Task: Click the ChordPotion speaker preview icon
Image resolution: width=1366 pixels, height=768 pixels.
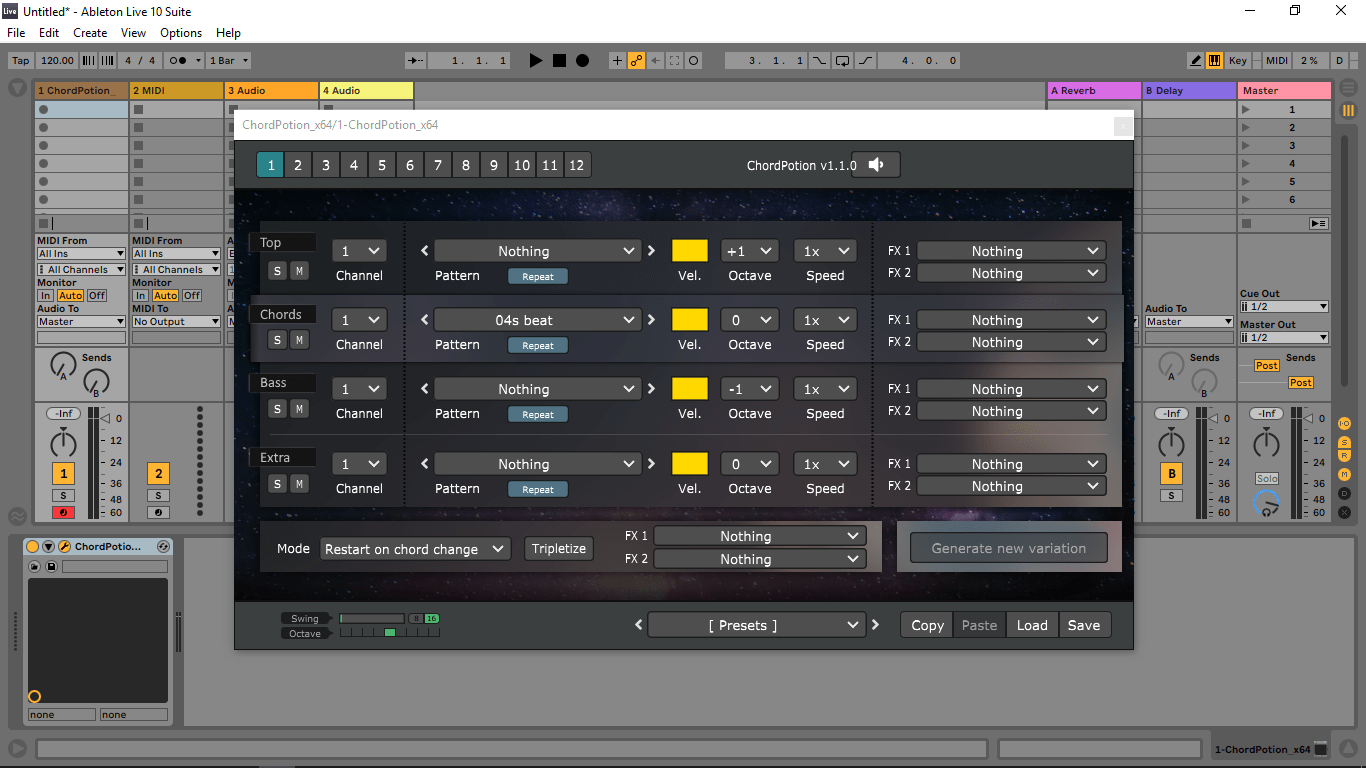Action: tap(876, 165)
